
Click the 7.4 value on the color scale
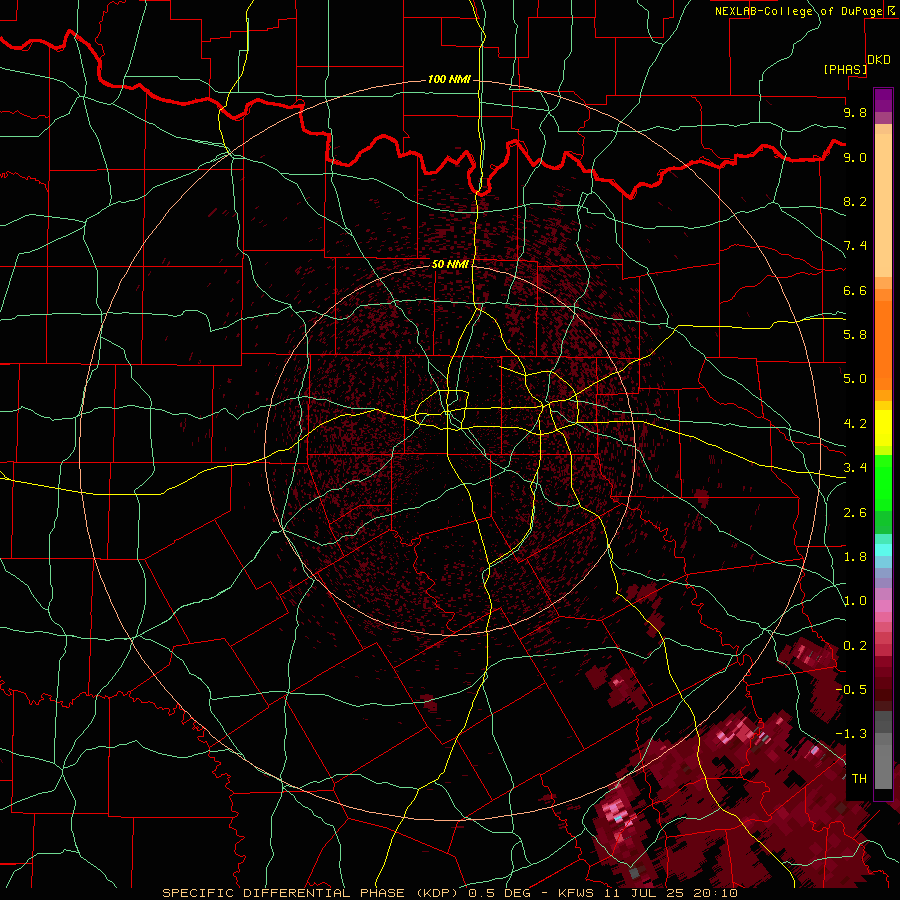(855, 246)
